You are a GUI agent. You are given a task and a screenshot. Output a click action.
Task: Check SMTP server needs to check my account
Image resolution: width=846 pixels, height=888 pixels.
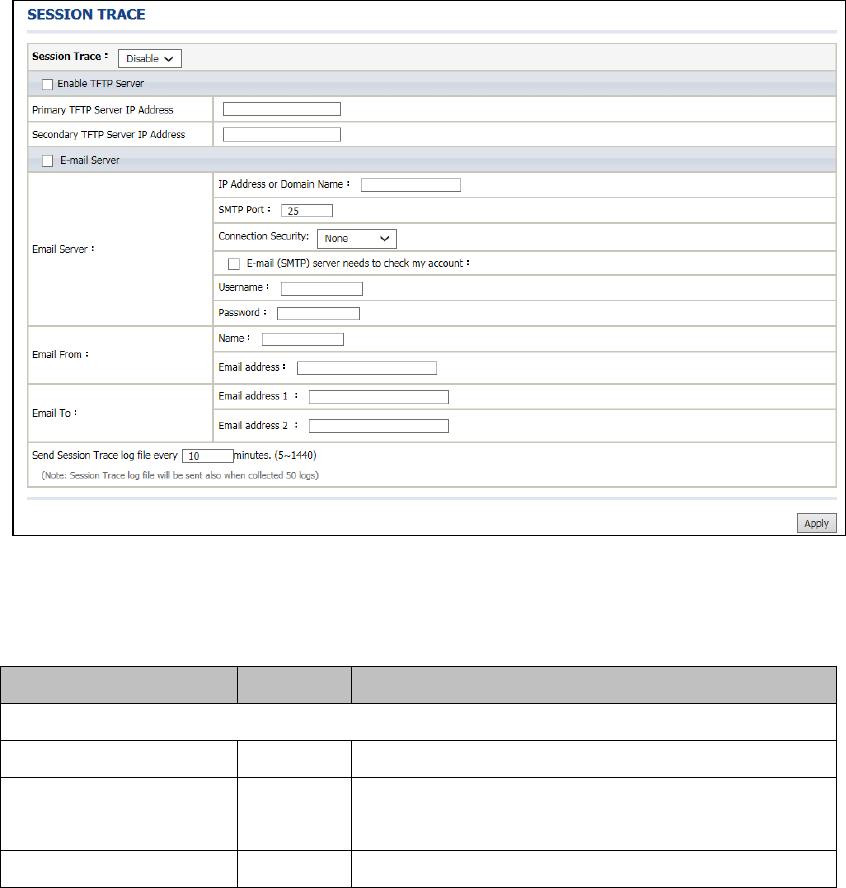pos(234,264)
